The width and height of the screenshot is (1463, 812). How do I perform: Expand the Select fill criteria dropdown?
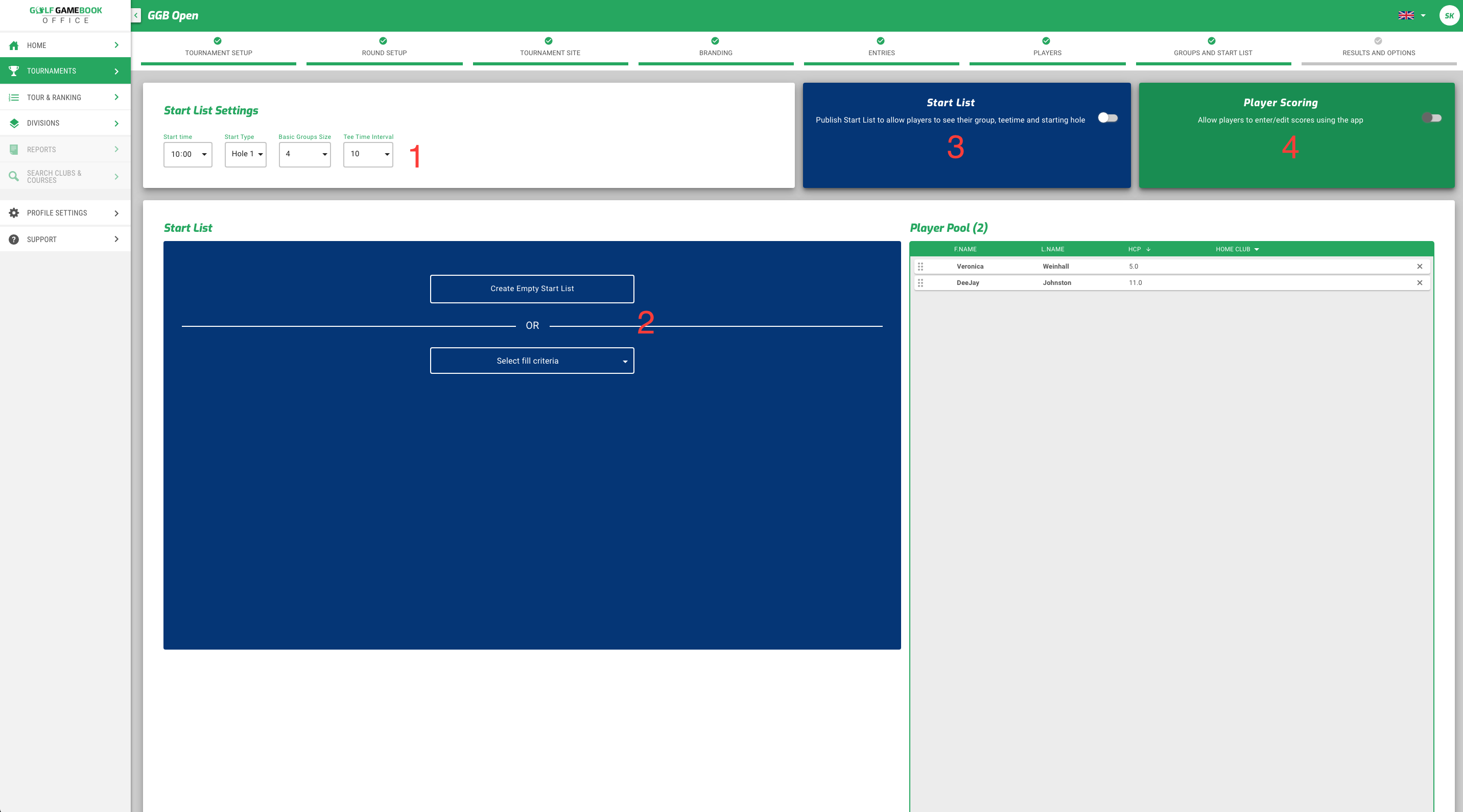coord(531,360)
